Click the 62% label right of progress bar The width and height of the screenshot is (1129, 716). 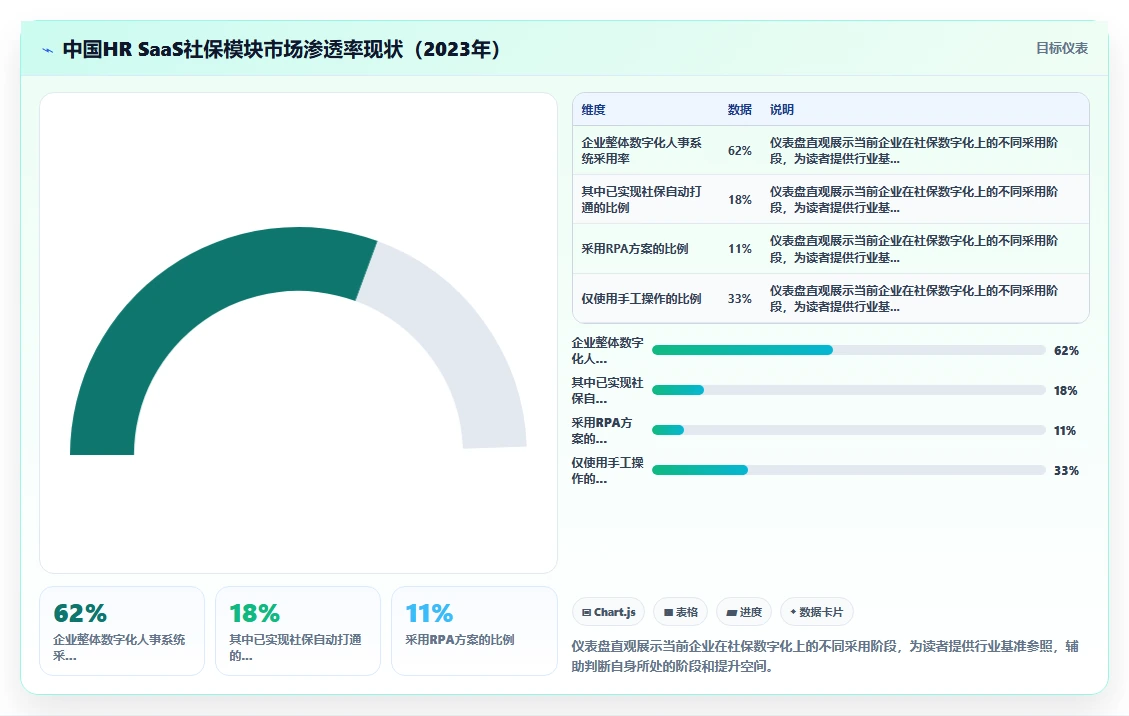1066,351
